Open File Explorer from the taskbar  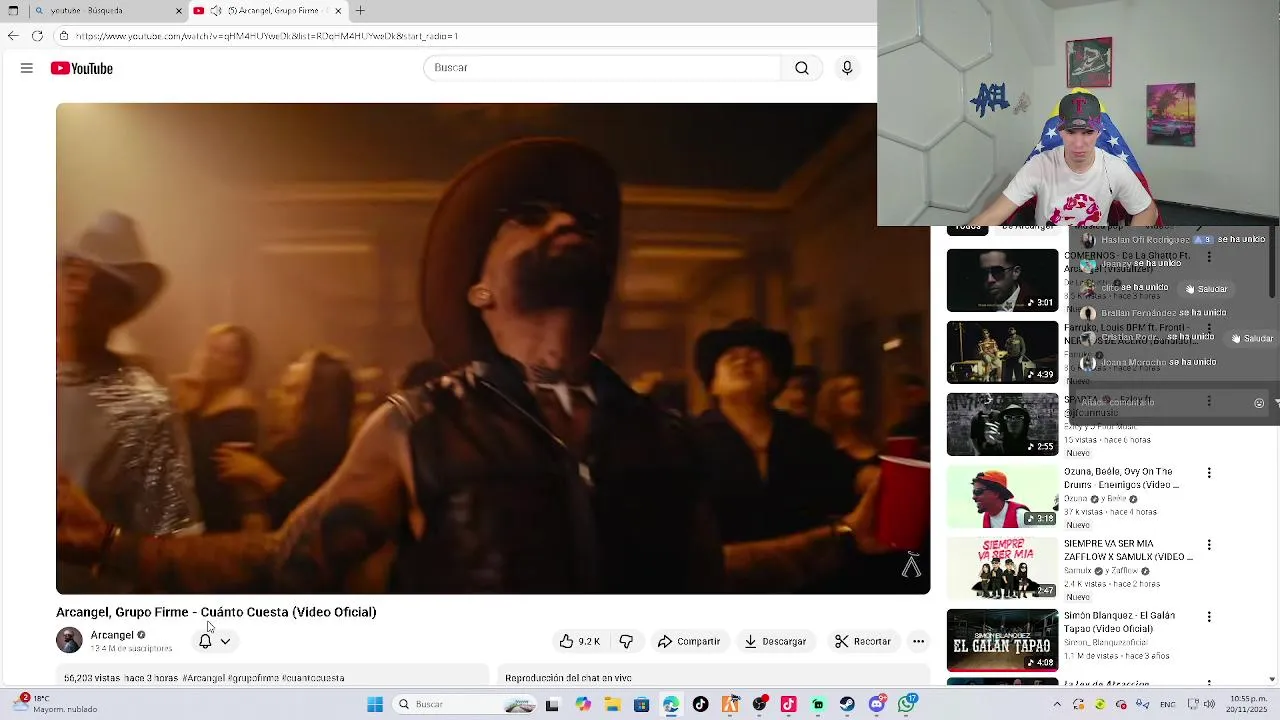[612, 705]
